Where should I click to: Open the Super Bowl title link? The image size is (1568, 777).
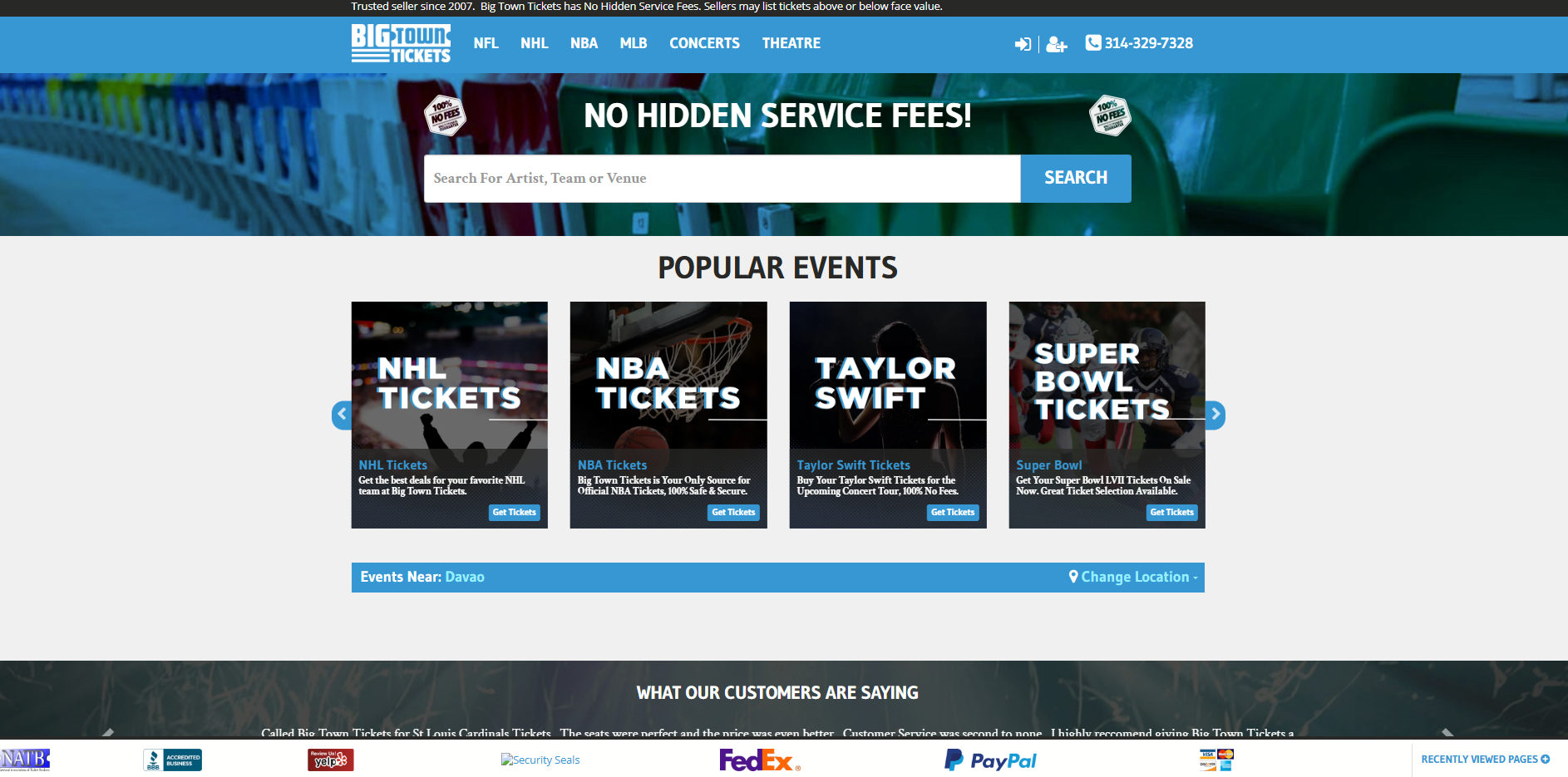point(1049,465)
